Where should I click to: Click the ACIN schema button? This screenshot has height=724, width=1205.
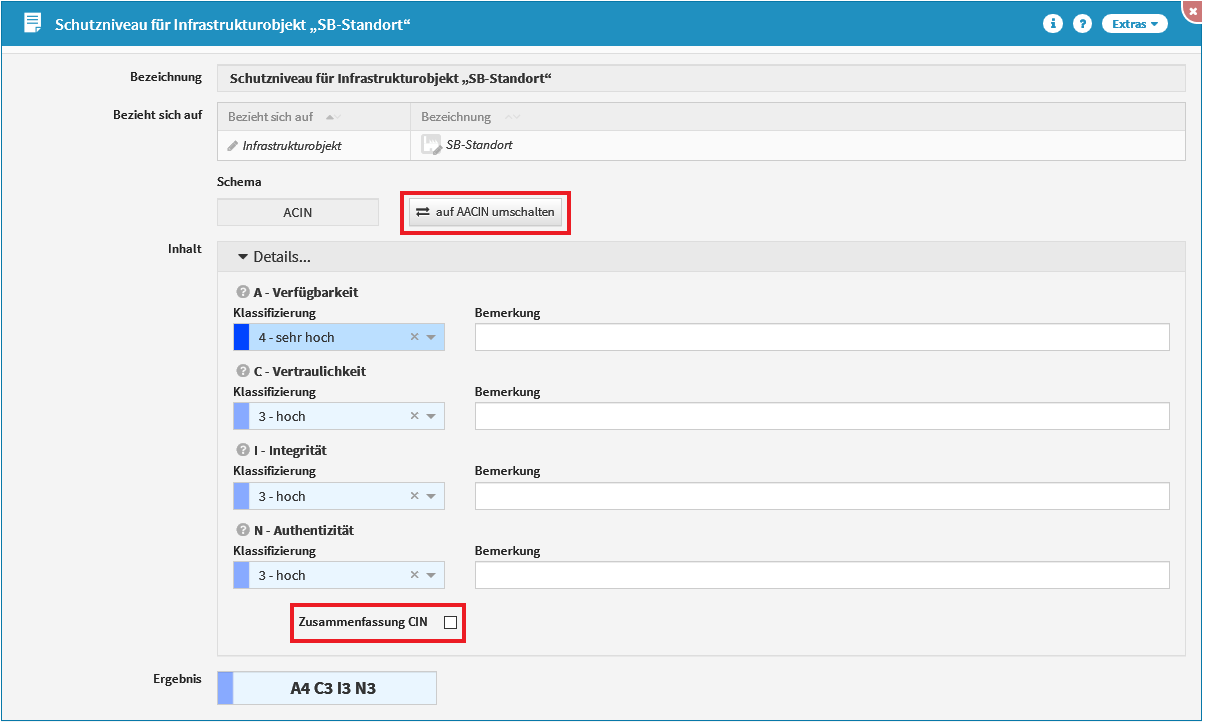click(298, 212)
